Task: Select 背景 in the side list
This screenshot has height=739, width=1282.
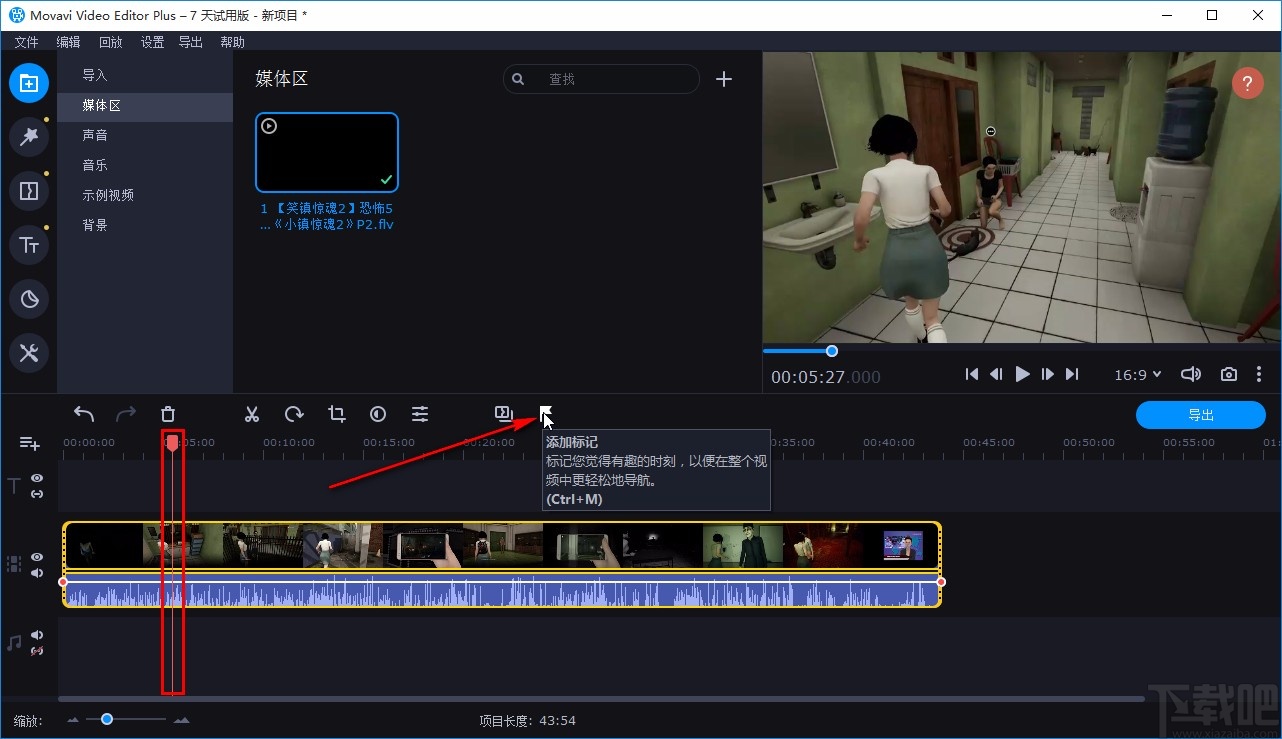Action: [145, 225]
